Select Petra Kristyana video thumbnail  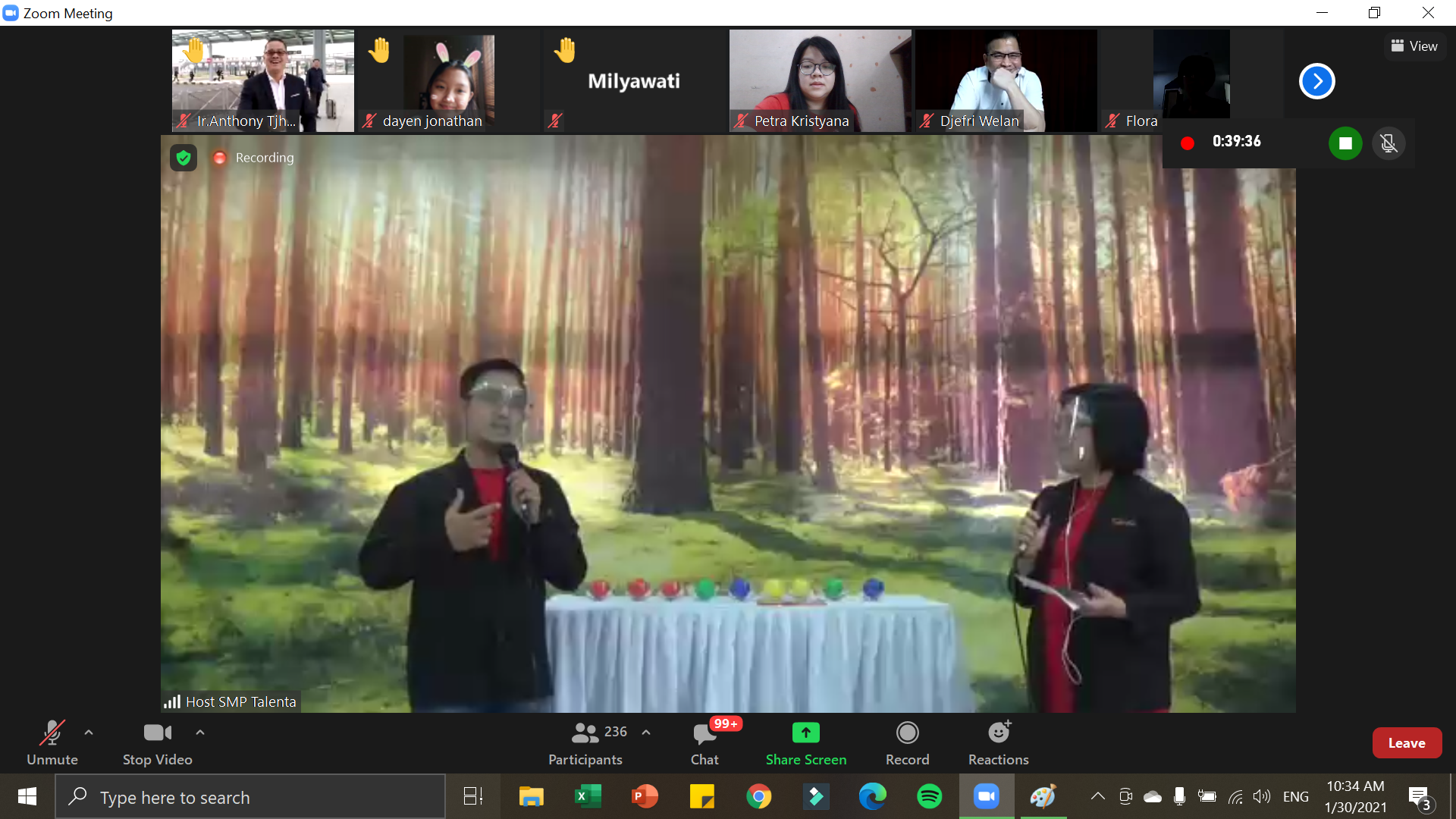click(x=820, y=80)
